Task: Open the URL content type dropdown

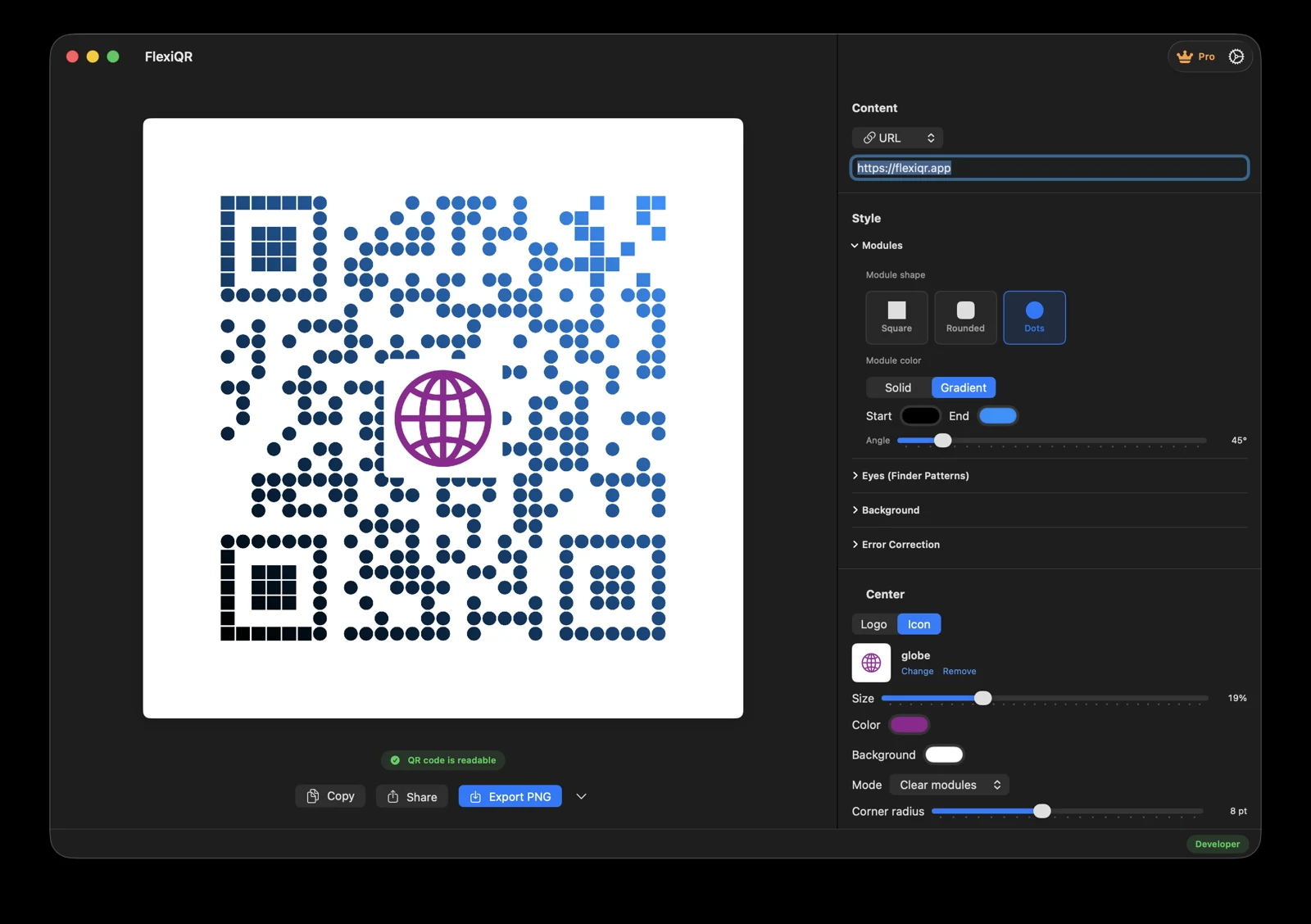Action: (897, 138)
